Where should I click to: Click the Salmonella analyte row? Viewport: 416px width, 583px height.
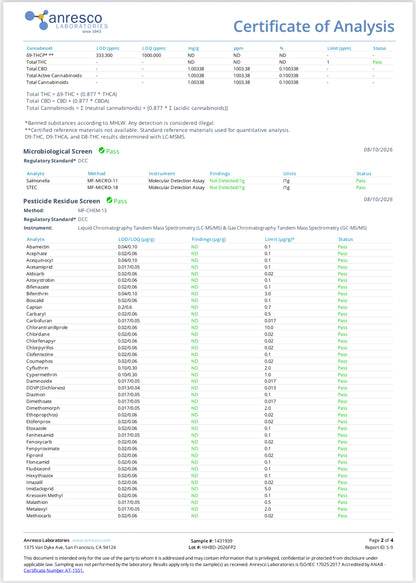pos(208,181)
